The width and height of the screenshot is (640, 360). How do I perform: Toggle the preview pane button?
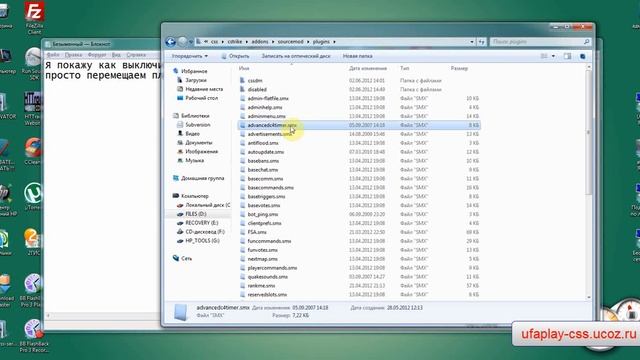tap(567, 56)
